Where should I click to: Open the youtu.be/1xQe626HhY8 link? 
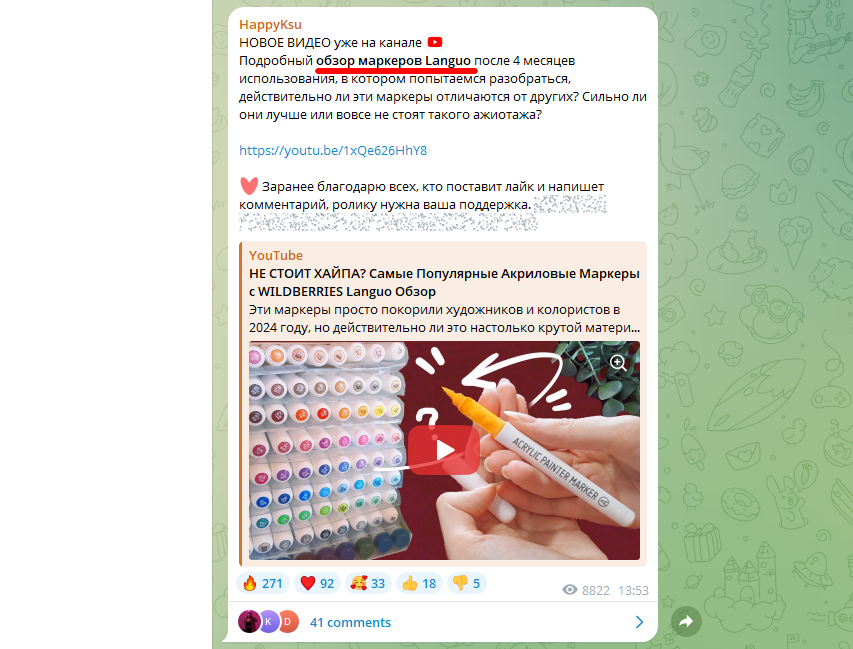pos(333,151)
